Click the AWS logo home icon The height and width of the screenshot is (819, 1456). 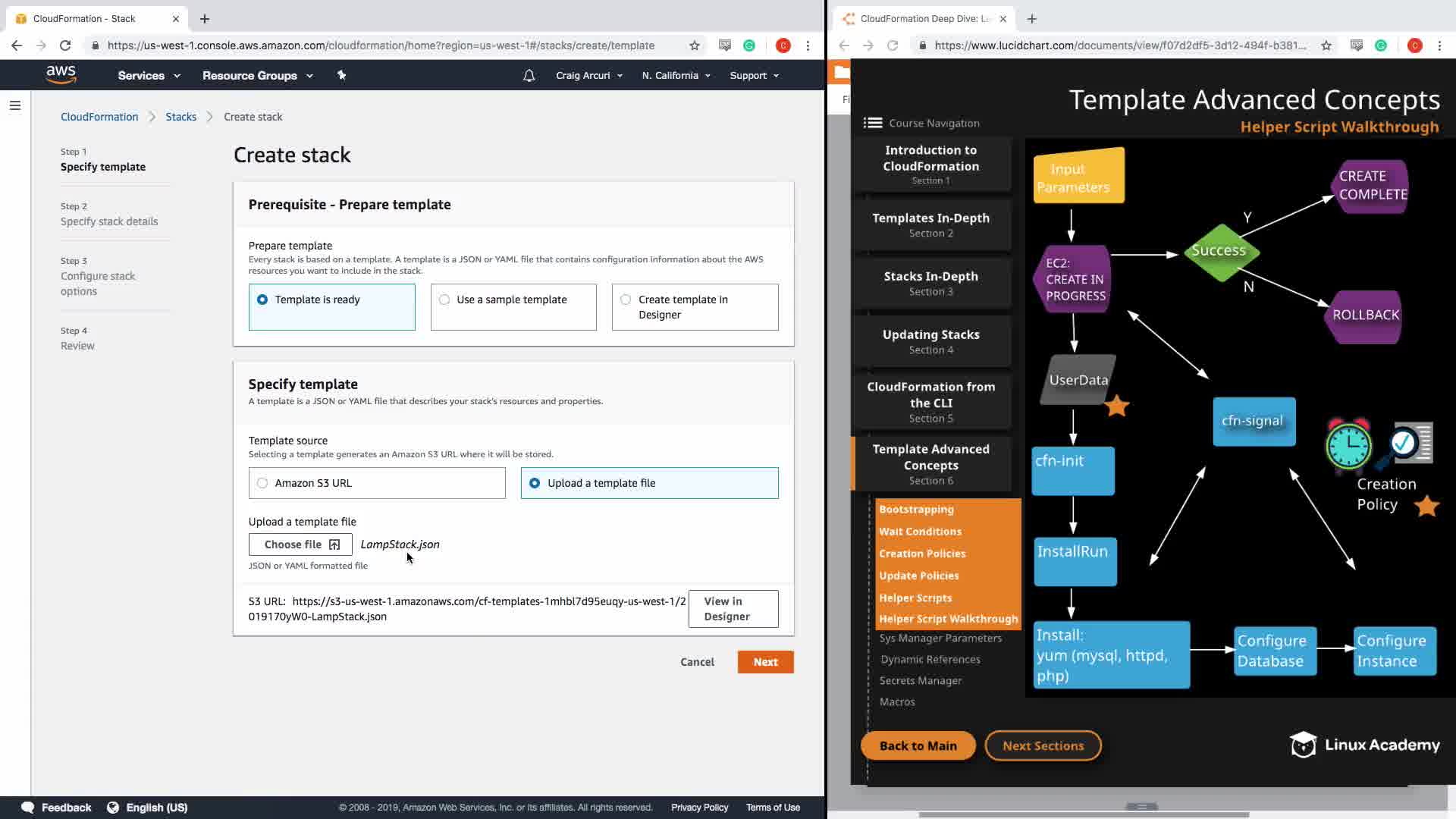tap(61, 74)
